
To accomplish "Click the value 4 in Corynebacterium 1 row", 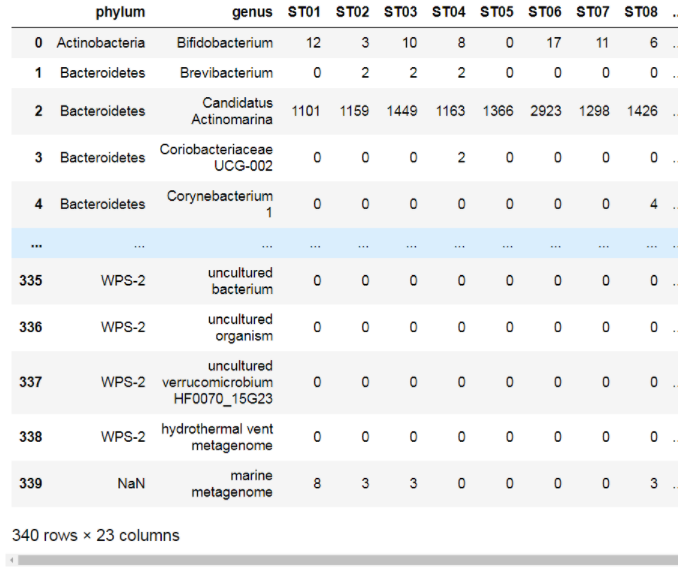I will (653, 204).
